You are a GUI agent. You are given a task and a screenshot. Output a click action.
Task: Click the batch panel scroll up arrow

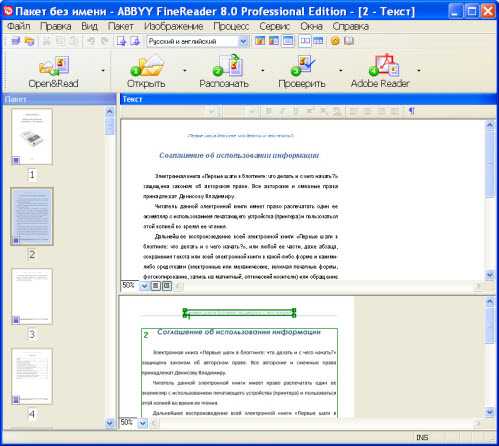[x=110, y=111]
